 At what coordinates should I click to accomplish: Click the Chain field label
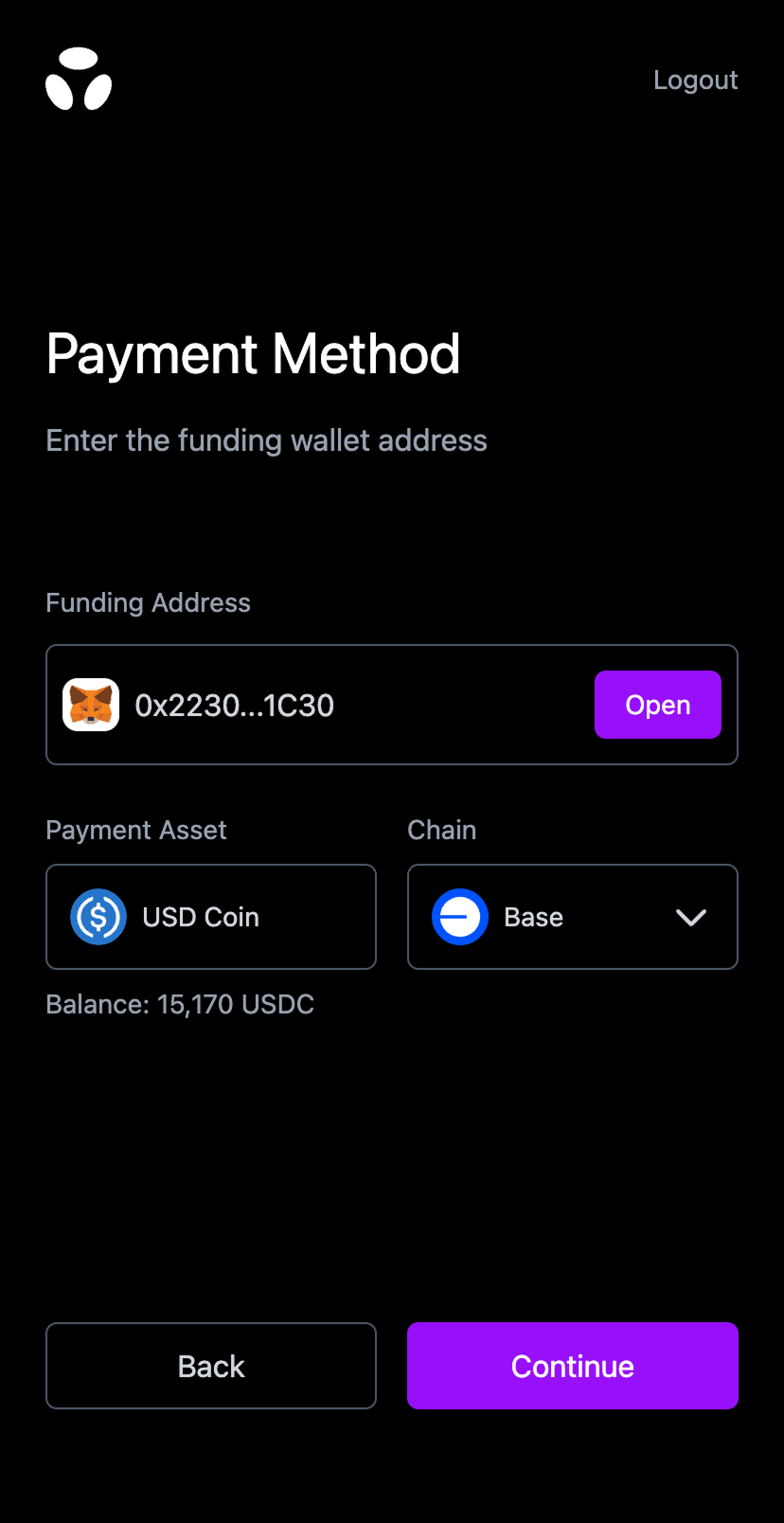point(442,831)
